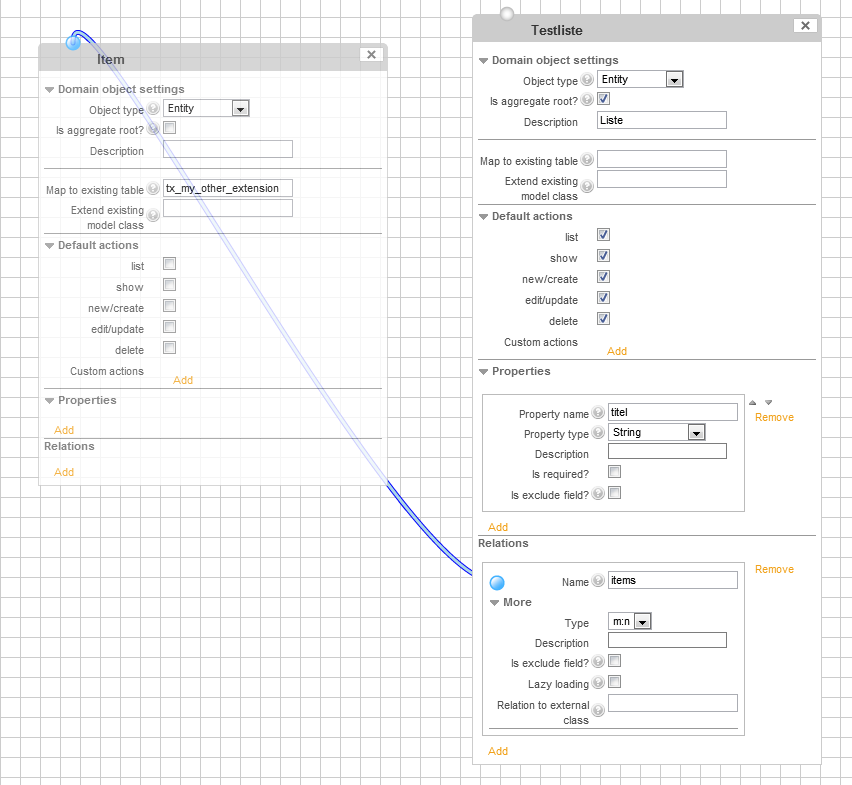Check the list action for Item
Screen dimensions: 852x785
point(170,263)
